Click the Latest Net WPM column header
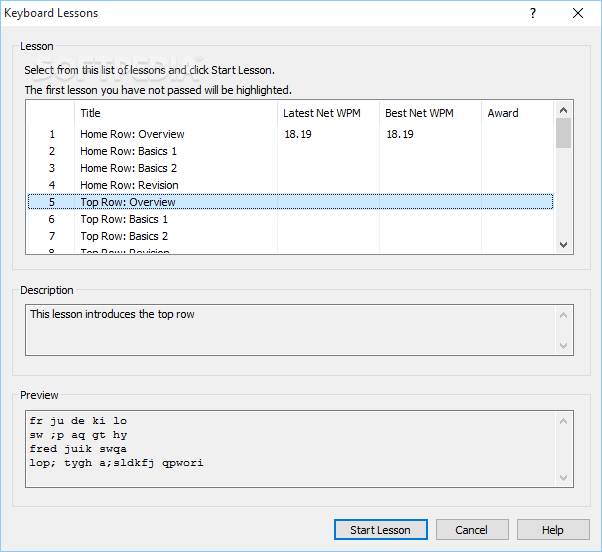Viewport: 602px width, 552px height. click(328, 113)
